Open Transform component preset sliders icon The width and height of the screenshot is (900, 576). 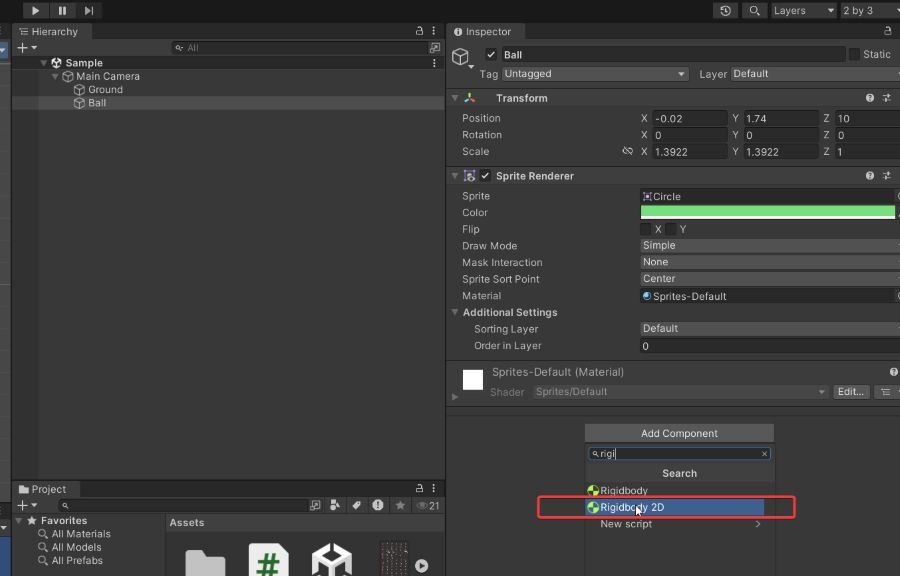887,98
